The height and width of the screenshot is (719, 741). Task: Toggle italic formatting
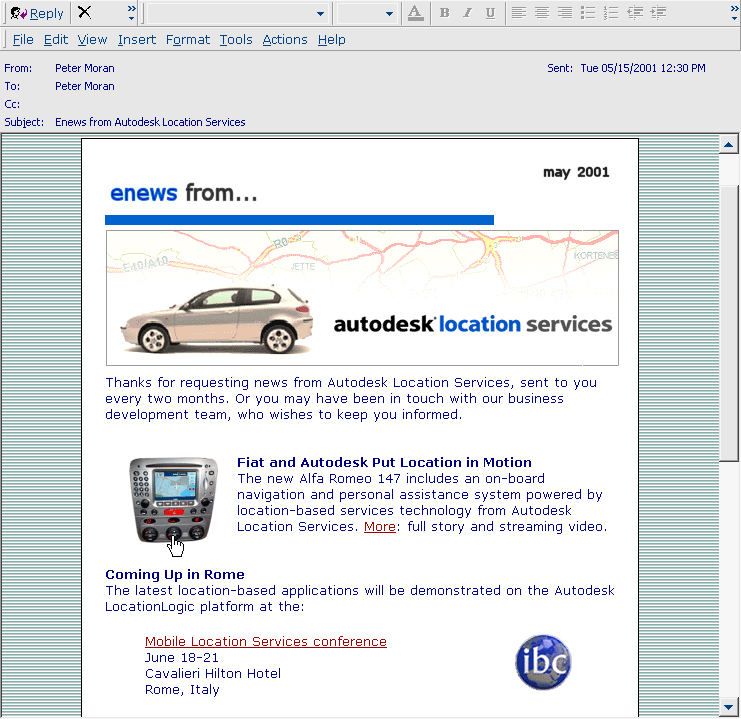click(x=467, y=13)
